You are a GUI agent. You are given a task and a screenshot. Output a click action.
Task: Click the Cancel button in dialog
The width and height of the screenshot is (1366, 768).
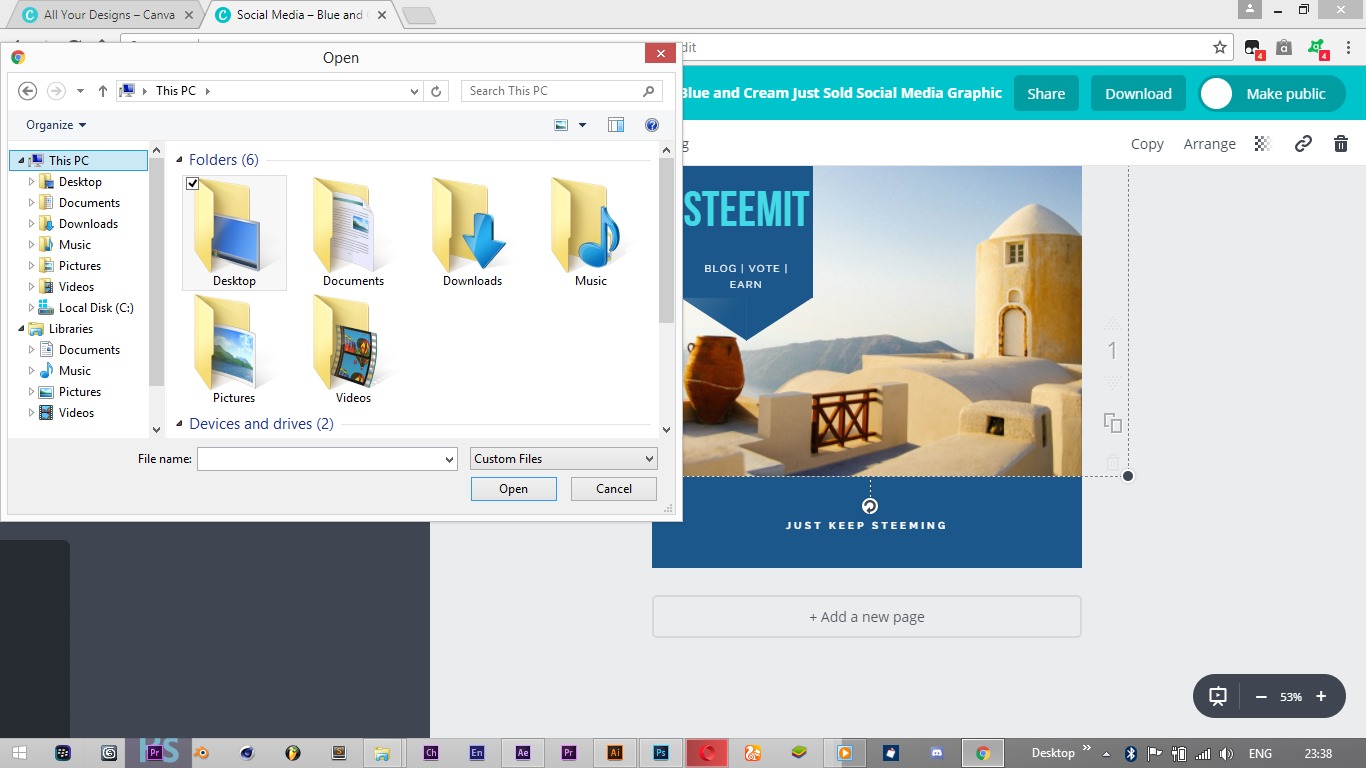(x=614, y=489)
